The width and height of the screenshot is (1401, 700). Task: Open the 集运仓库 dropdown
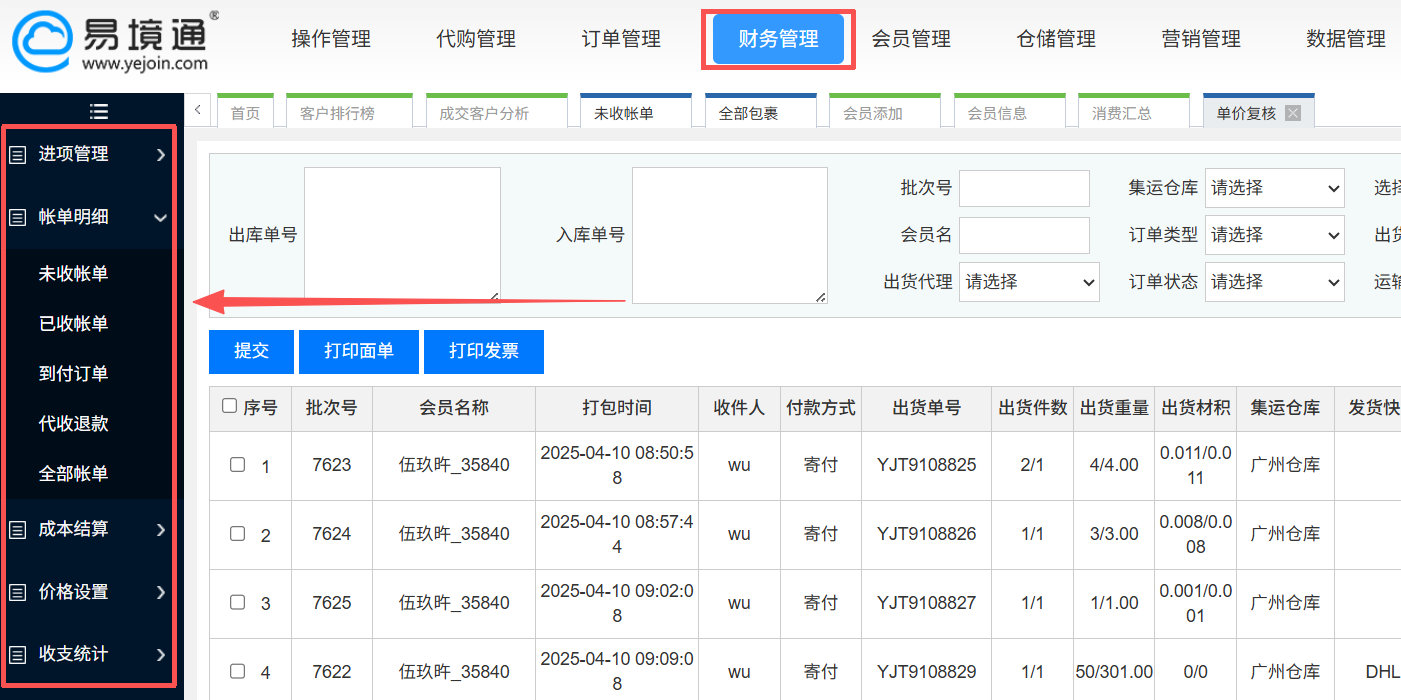click(x=1275, y=188)
